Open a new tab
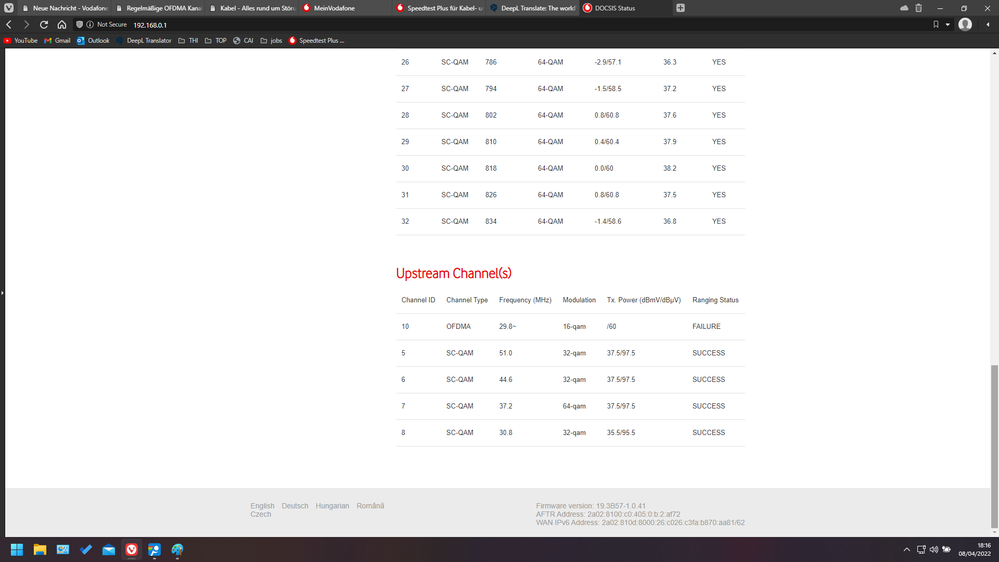 click(680, 8)
